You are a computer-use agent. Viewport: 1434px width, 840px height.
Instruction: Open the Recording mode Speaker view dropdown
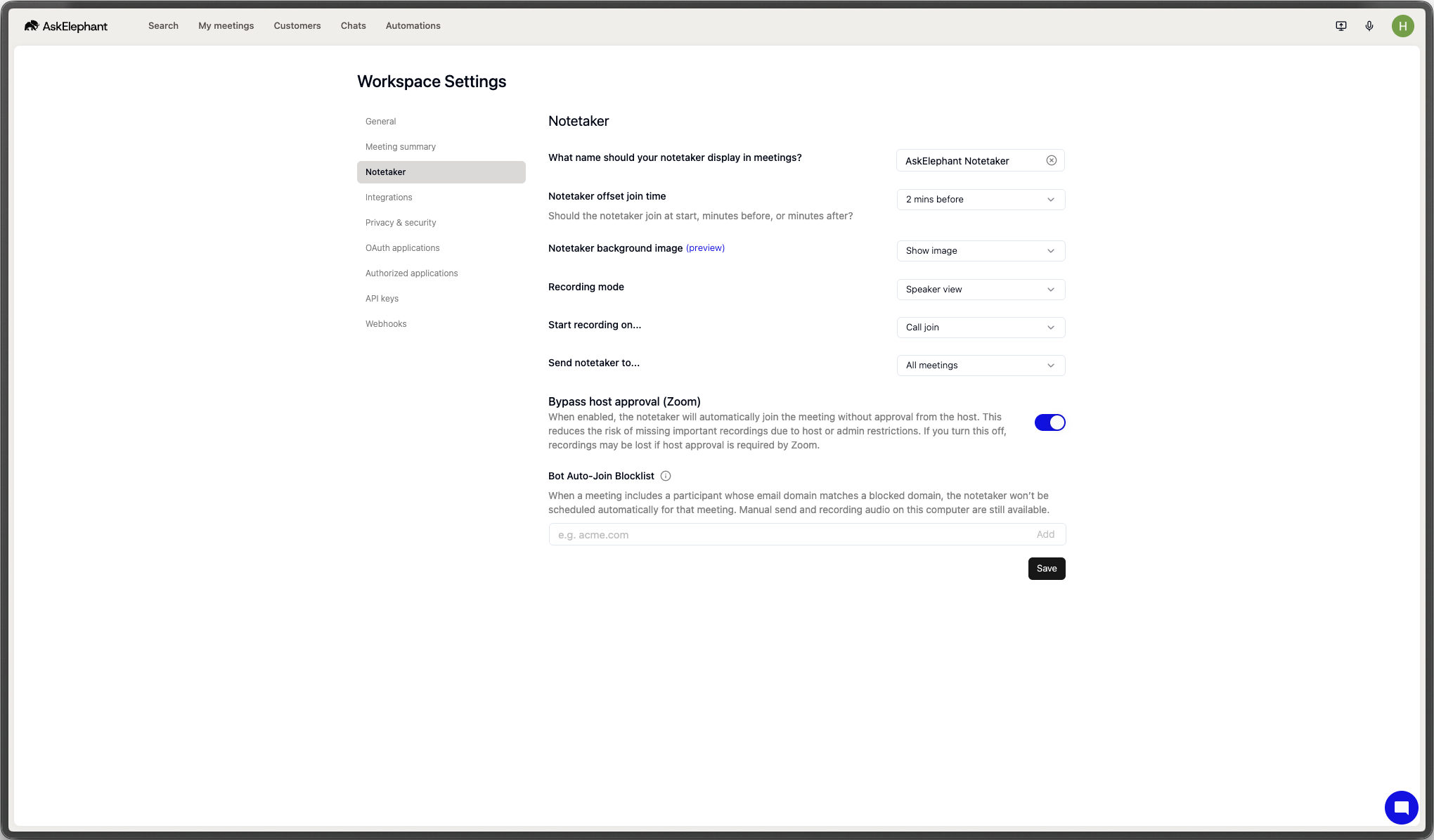coord(981,290)
